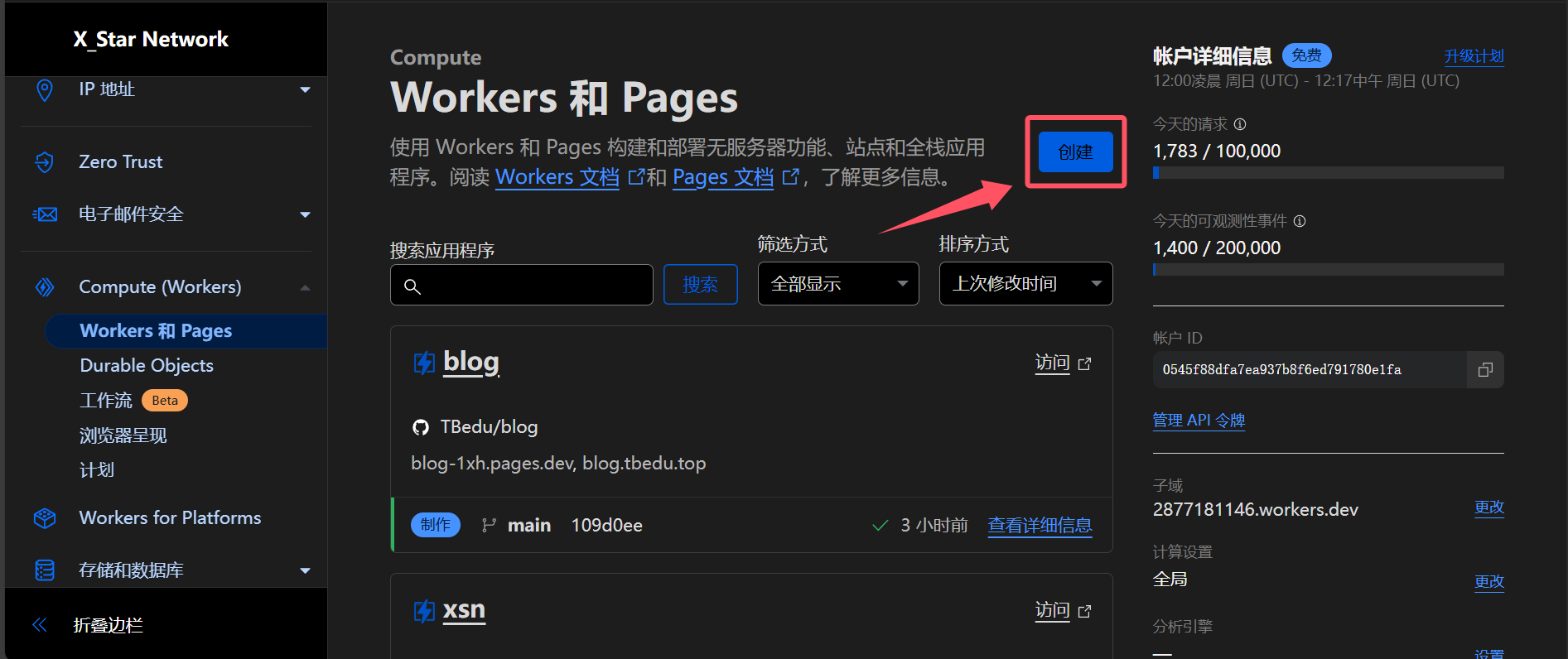Open the 查看详细信息 link for blog
Viewport: 1568px width, 659px height.
[x=1040, y=526]
